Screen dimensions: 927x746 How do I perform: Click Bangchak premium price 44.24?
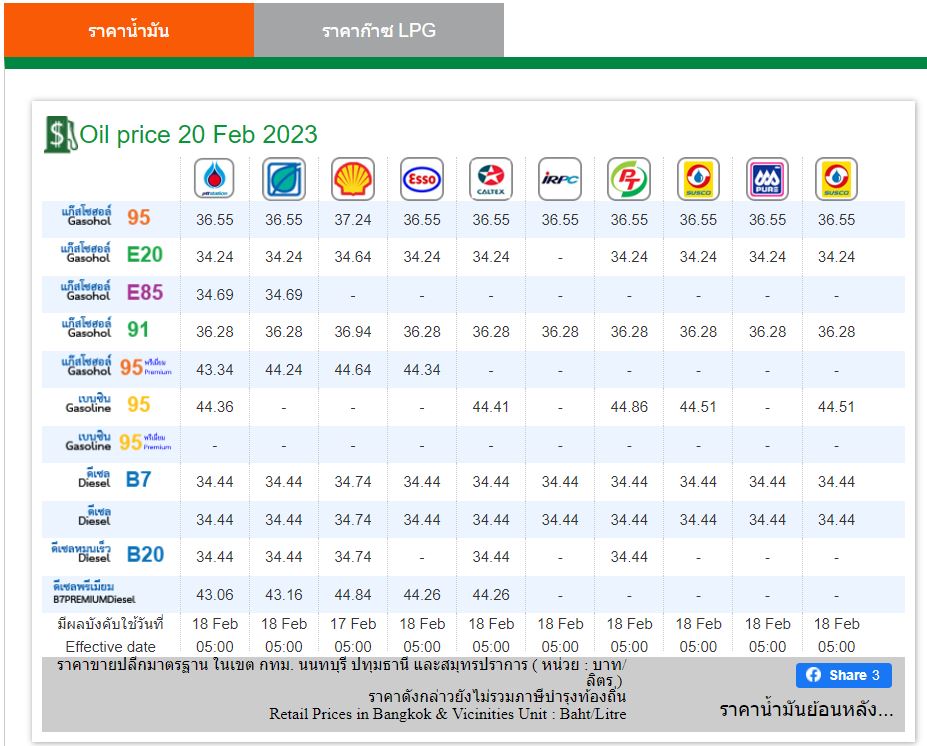284,370
